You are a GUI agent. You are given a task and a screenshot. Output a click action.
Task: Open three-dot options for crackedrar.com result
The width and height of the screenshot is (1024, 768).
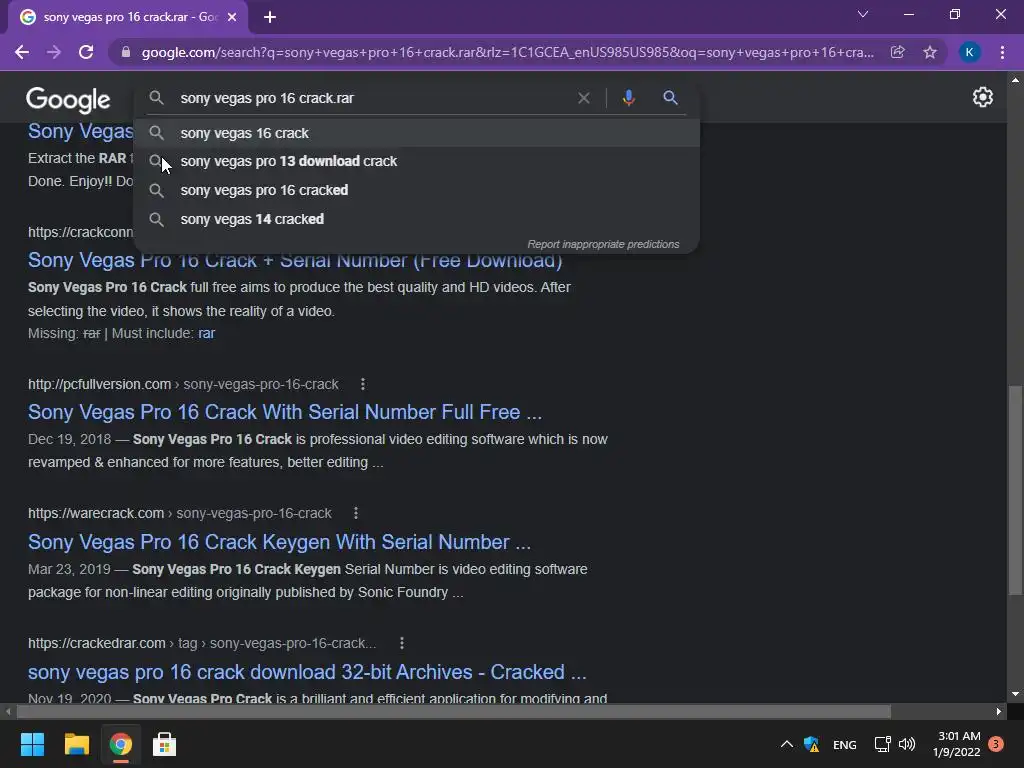coord(402,643)
